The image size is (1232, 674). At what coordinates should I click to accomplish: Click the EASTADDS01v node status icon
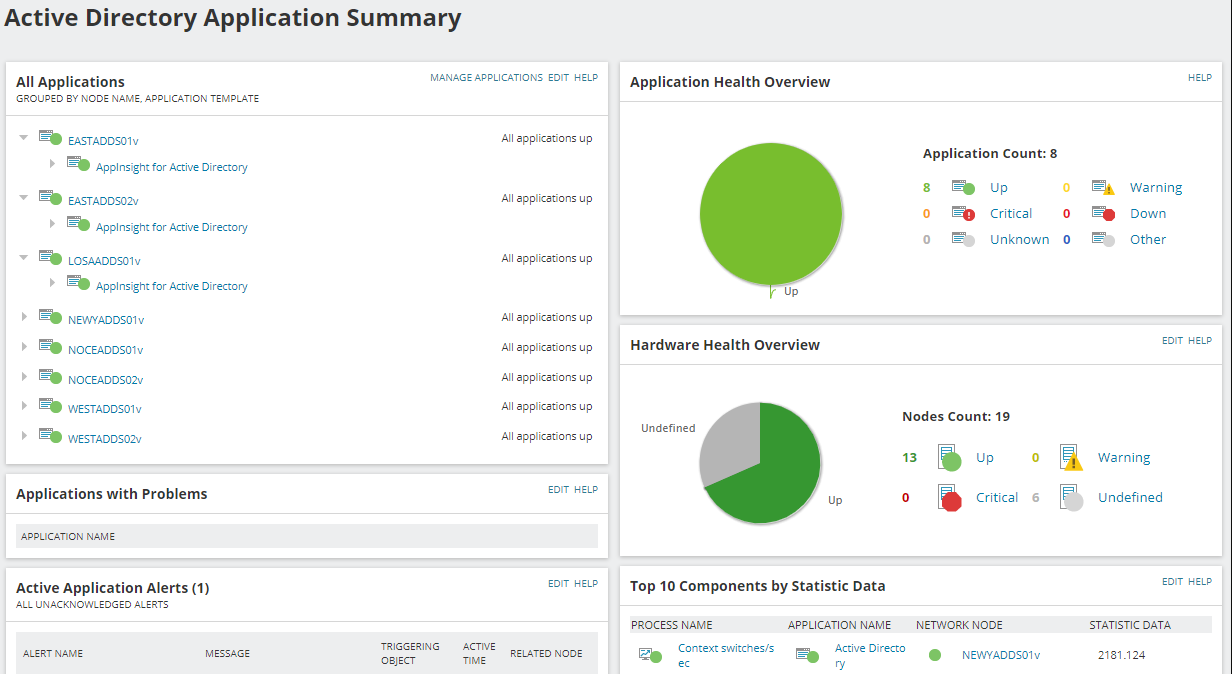pyautogui.click(x=50, y=138)
